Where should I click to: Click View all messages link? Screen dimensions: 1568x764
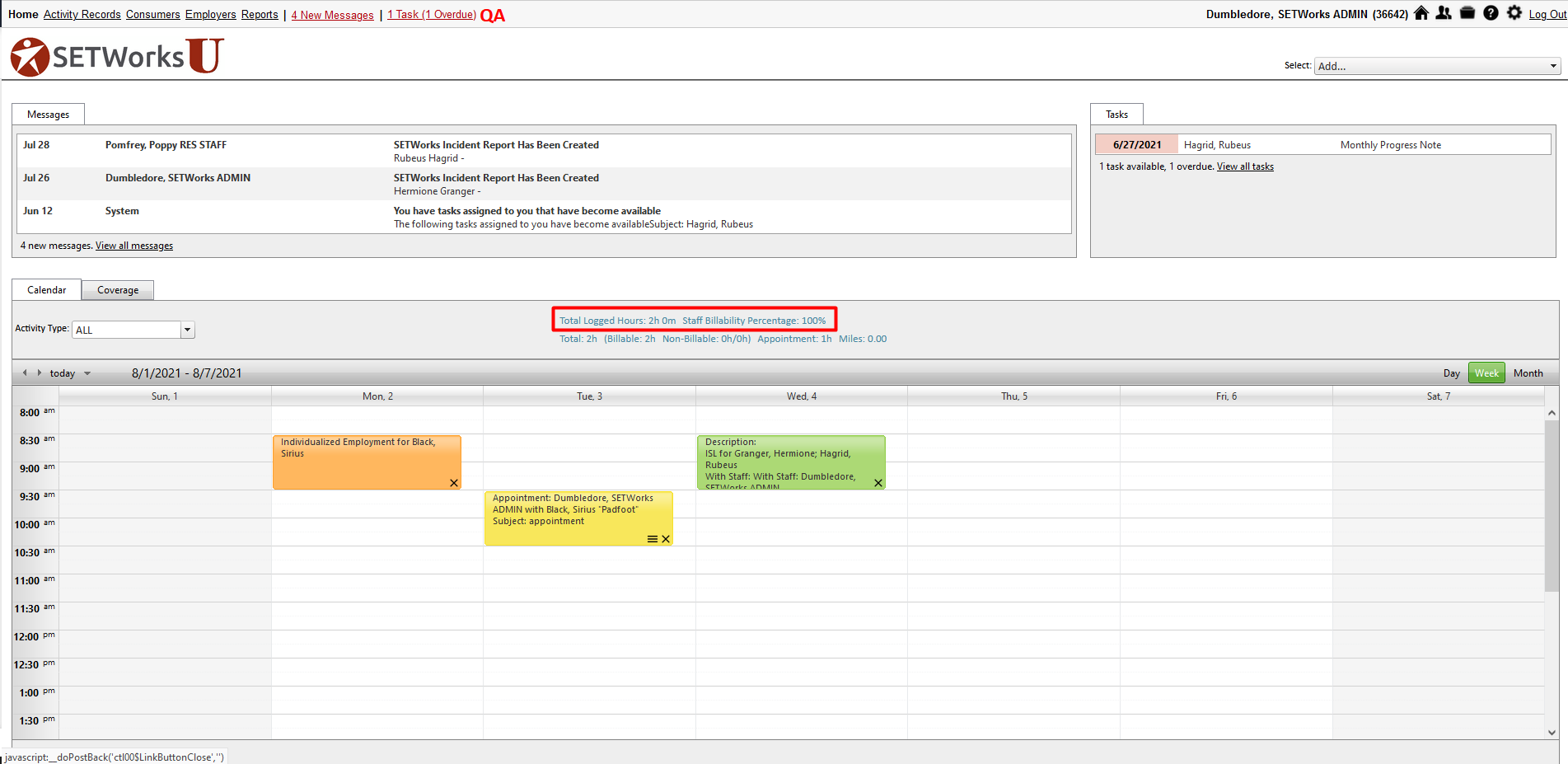point(134,246)
